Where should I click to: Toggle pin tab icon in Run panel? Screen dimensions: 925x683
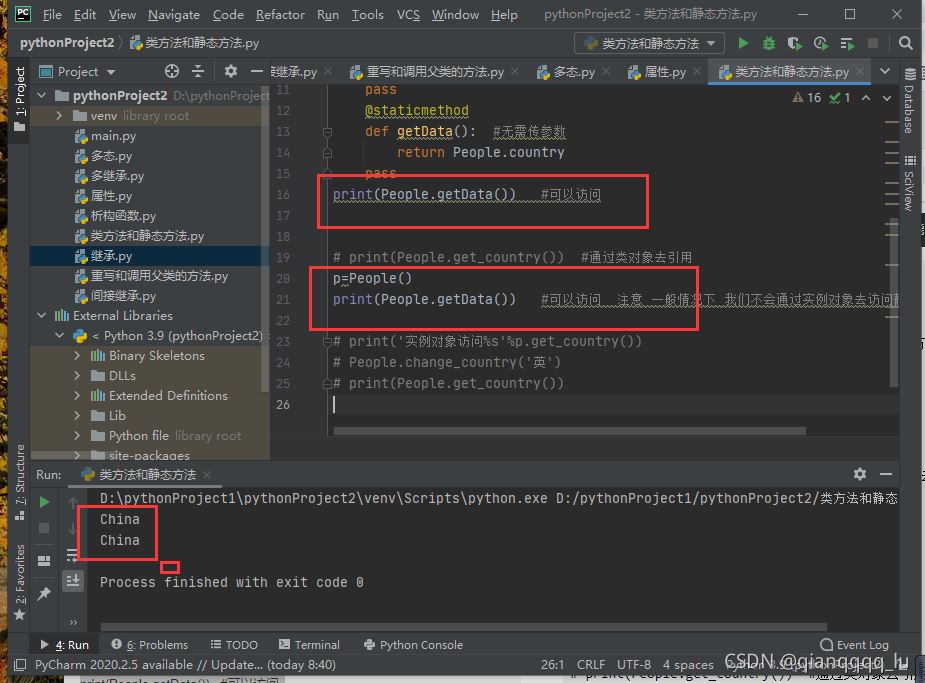pyautogui.click(x=44, y=595)
